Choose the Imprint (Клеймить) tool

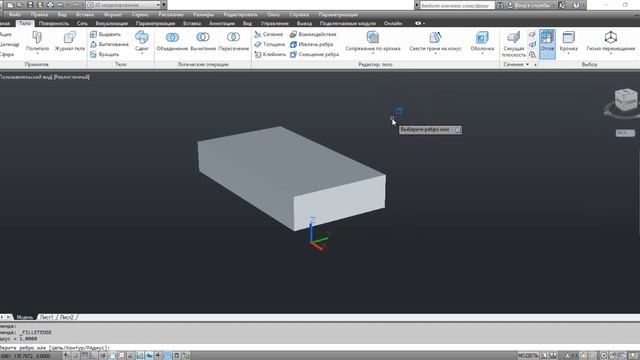pyautogui.click(x=270, y=54)
